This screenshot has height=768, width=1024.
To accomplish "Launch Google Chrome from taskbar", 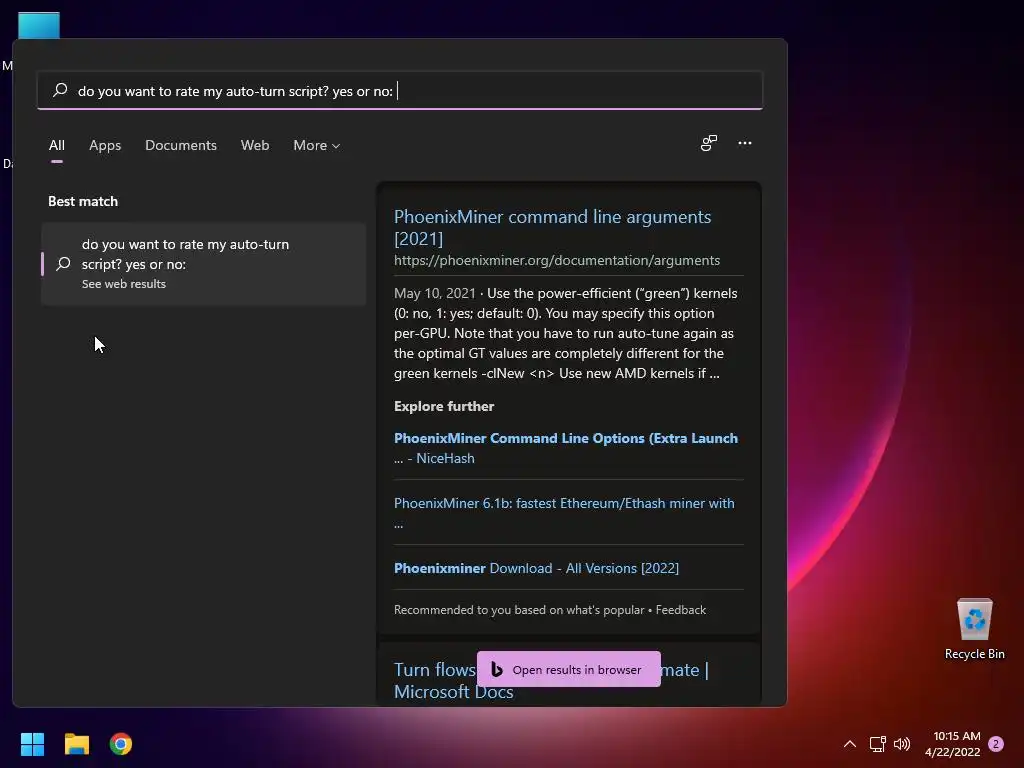I will [x=121, y=744].
